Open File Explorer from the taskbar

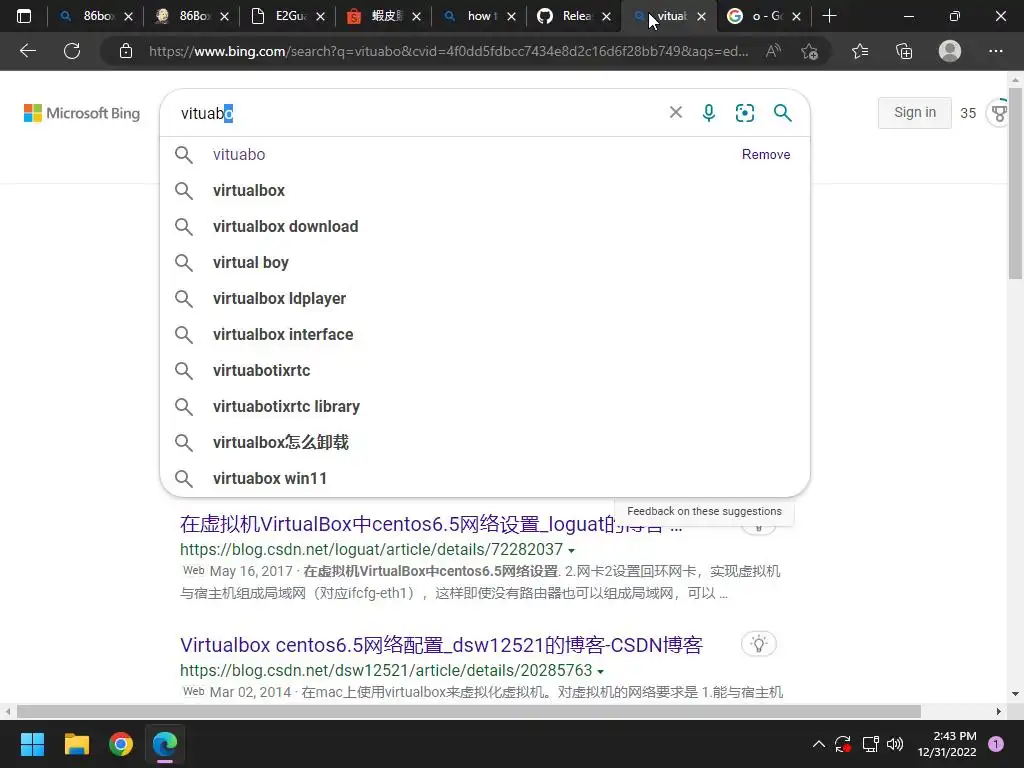click(x=76, y=744)
